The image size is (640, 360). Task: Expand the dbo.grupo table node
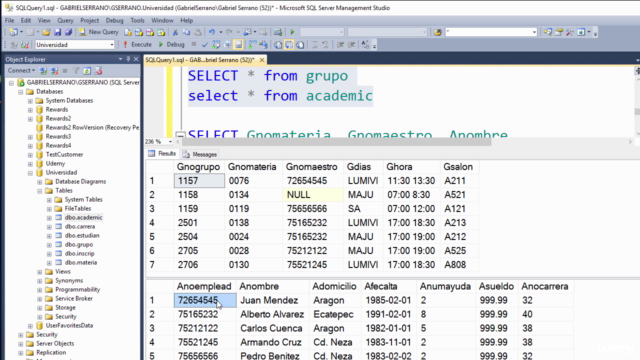tap(49, 244)
